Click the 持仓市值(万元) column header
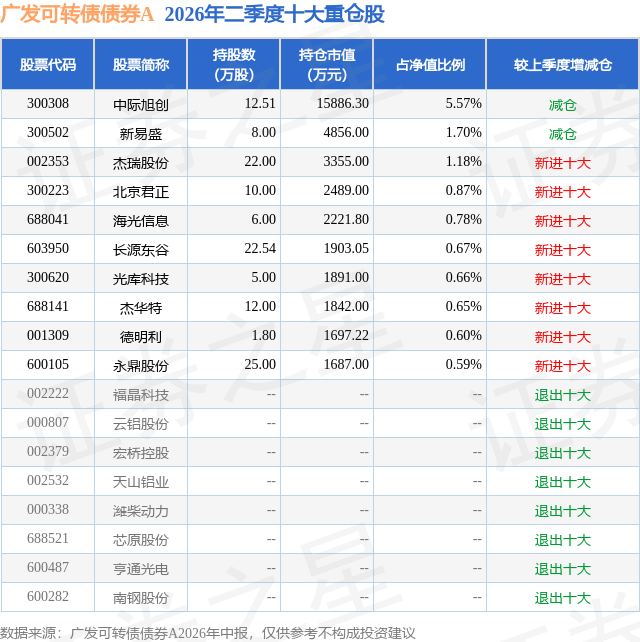 pyautogui.click(x=327, y=65)
